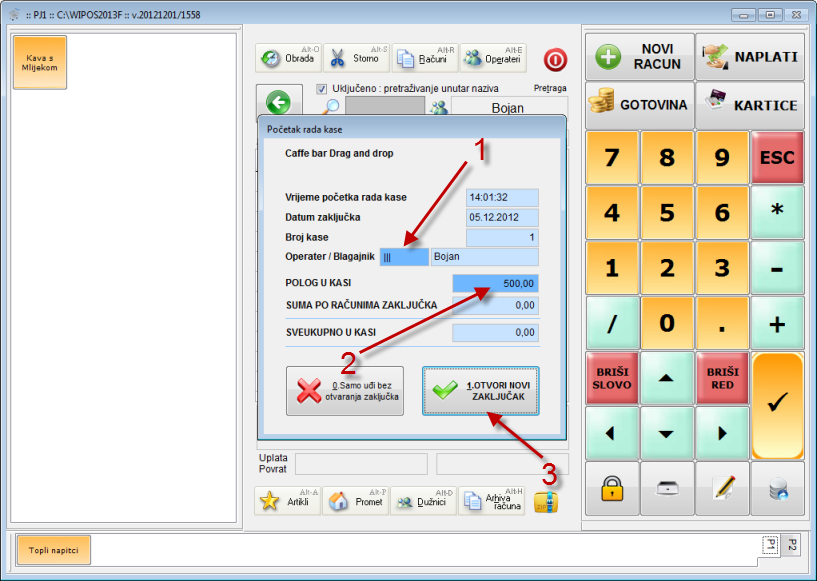Open the Artikli star toolbar button
This screenshot has height=581, width=817.
(x=288, y=501)
